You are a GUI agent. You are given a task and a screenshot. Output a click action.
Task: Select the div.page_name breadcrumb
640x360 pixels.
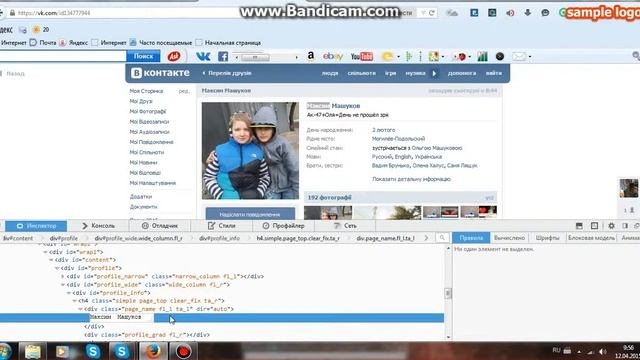pos(385,238)
